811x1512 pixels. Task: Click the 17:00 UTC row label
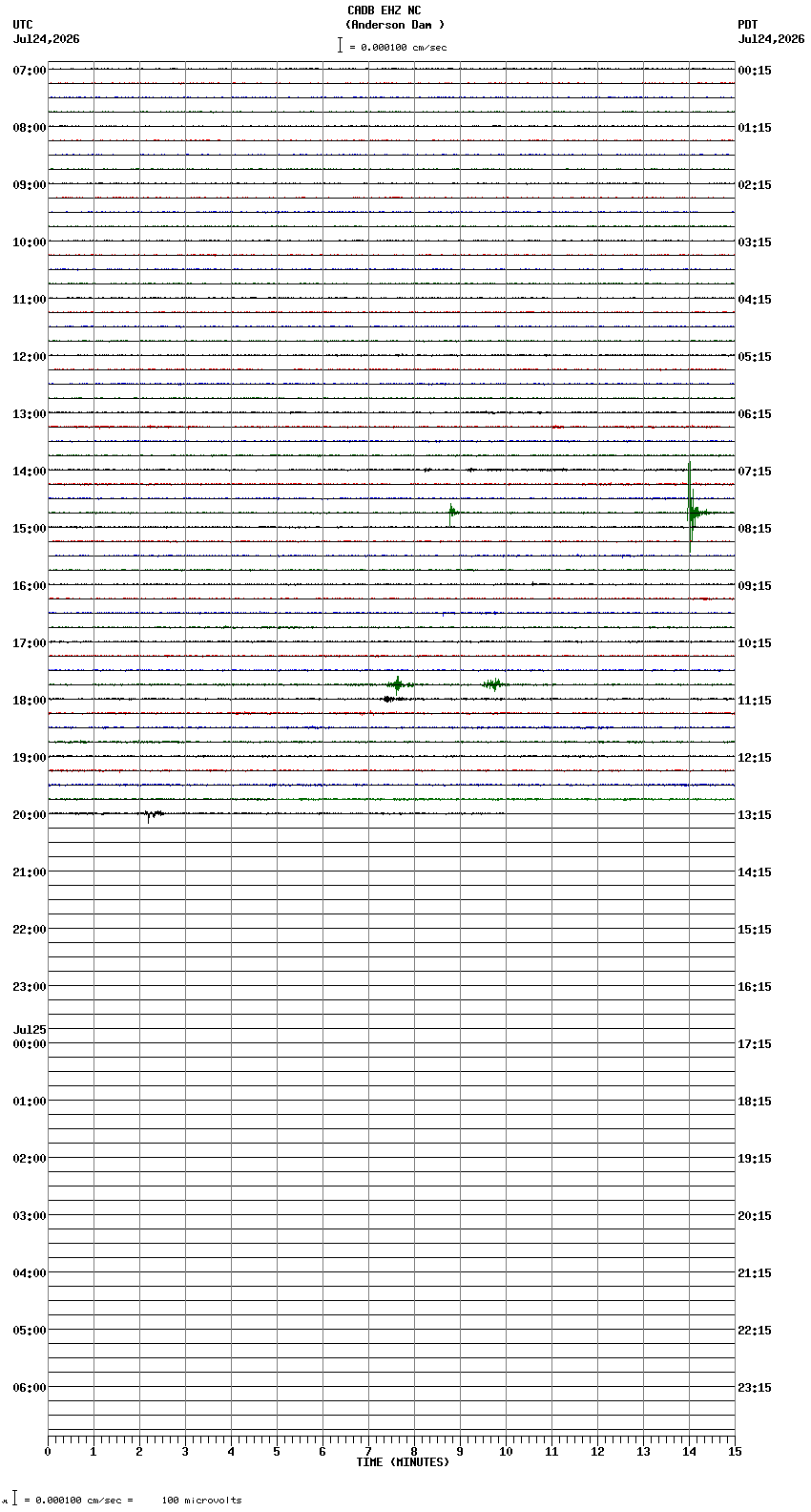[30, 643]
